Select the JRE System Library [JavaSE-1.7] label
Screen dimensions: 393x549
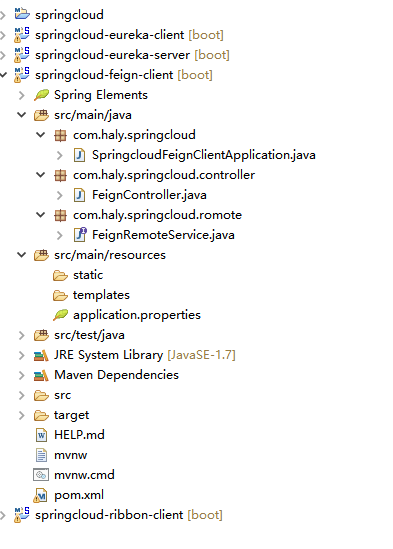145,355
